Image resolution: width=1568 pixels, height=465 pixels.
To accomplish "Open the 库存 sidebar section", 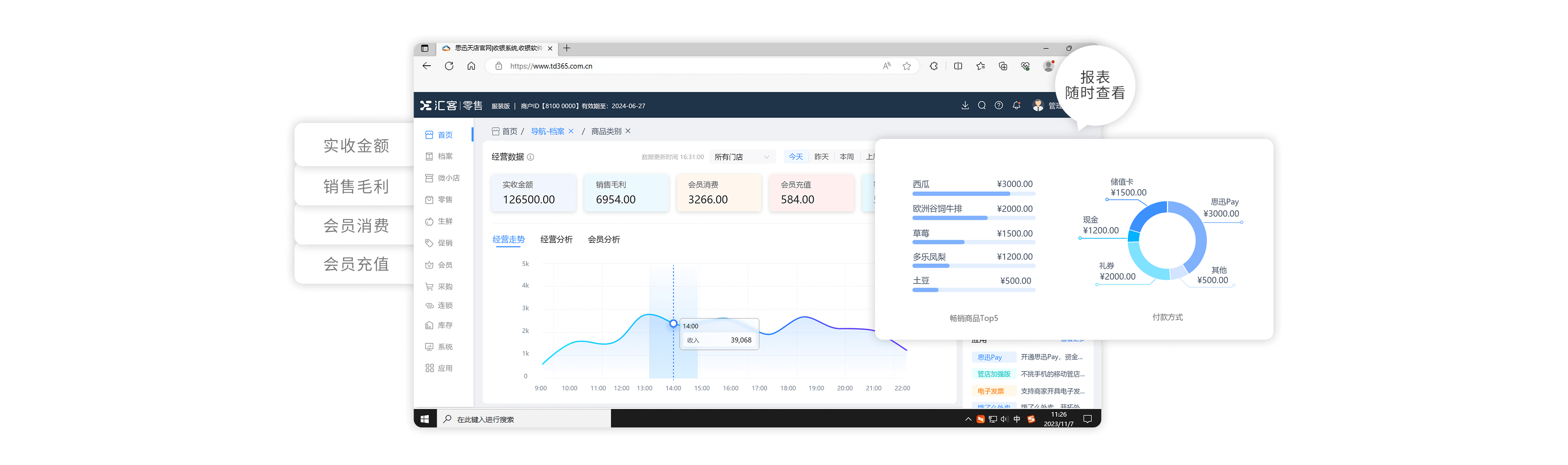I will (x=439, y=326).
